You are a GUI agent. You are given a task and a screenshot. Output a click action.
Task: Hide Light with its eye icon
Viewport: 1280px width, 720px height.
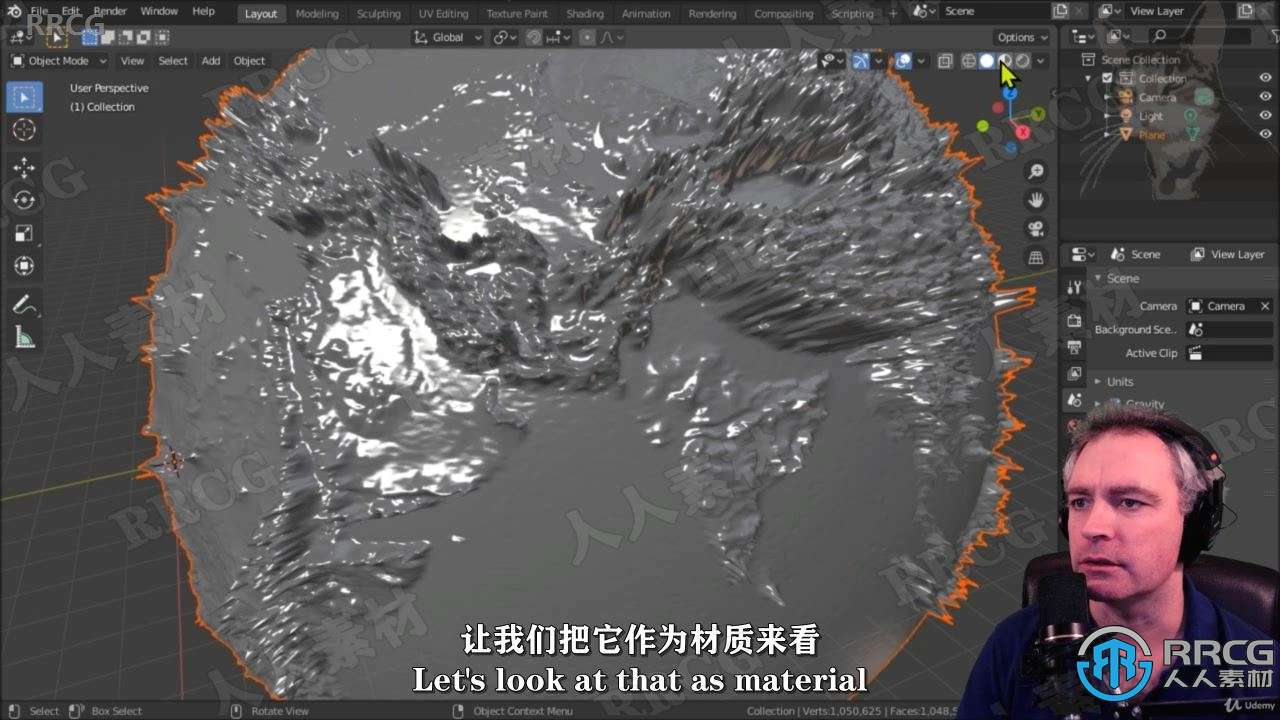(x=1265, y=116)
